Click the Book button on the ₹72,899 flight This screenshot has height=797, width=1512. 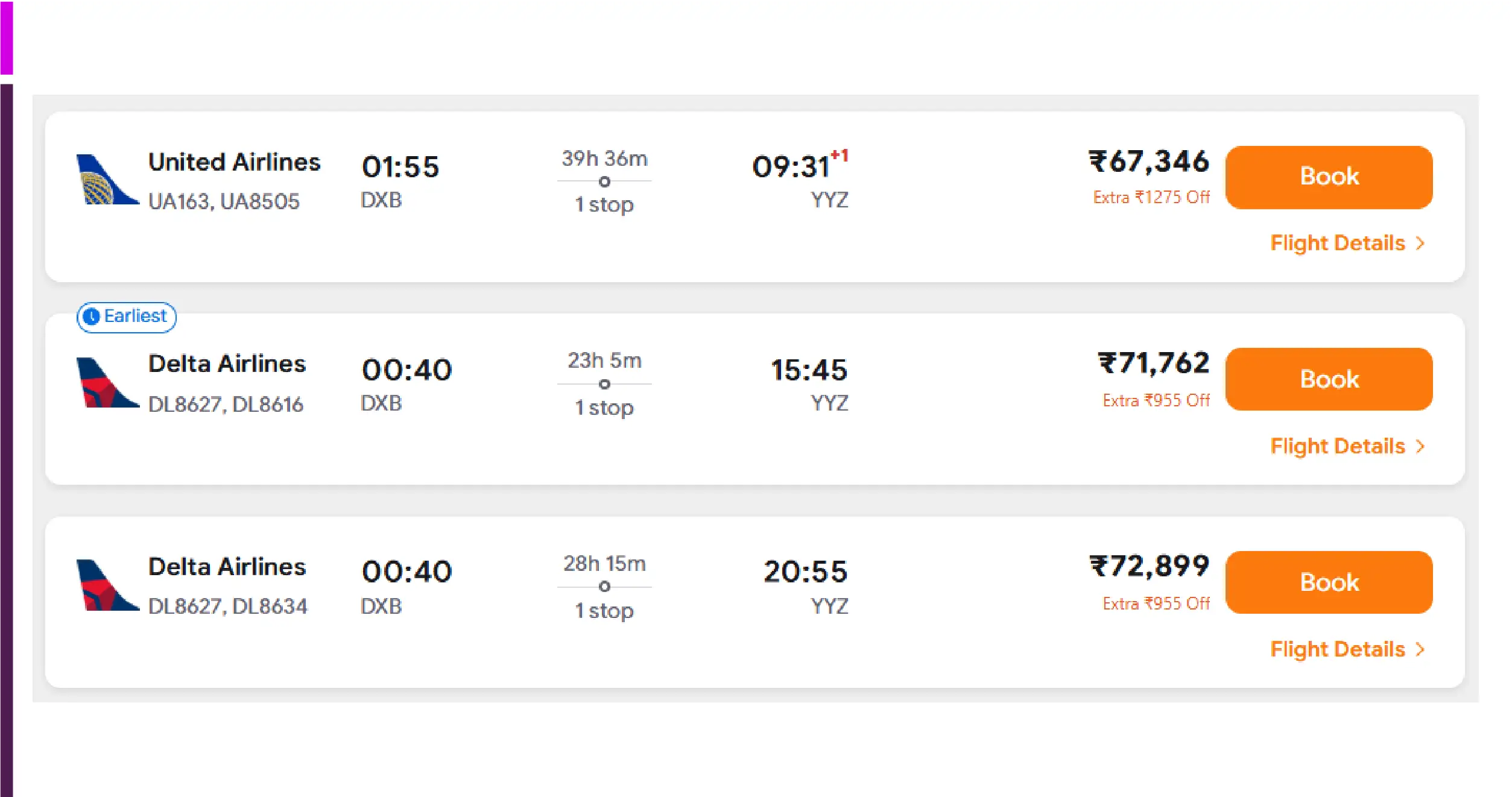coord(1329,582)
